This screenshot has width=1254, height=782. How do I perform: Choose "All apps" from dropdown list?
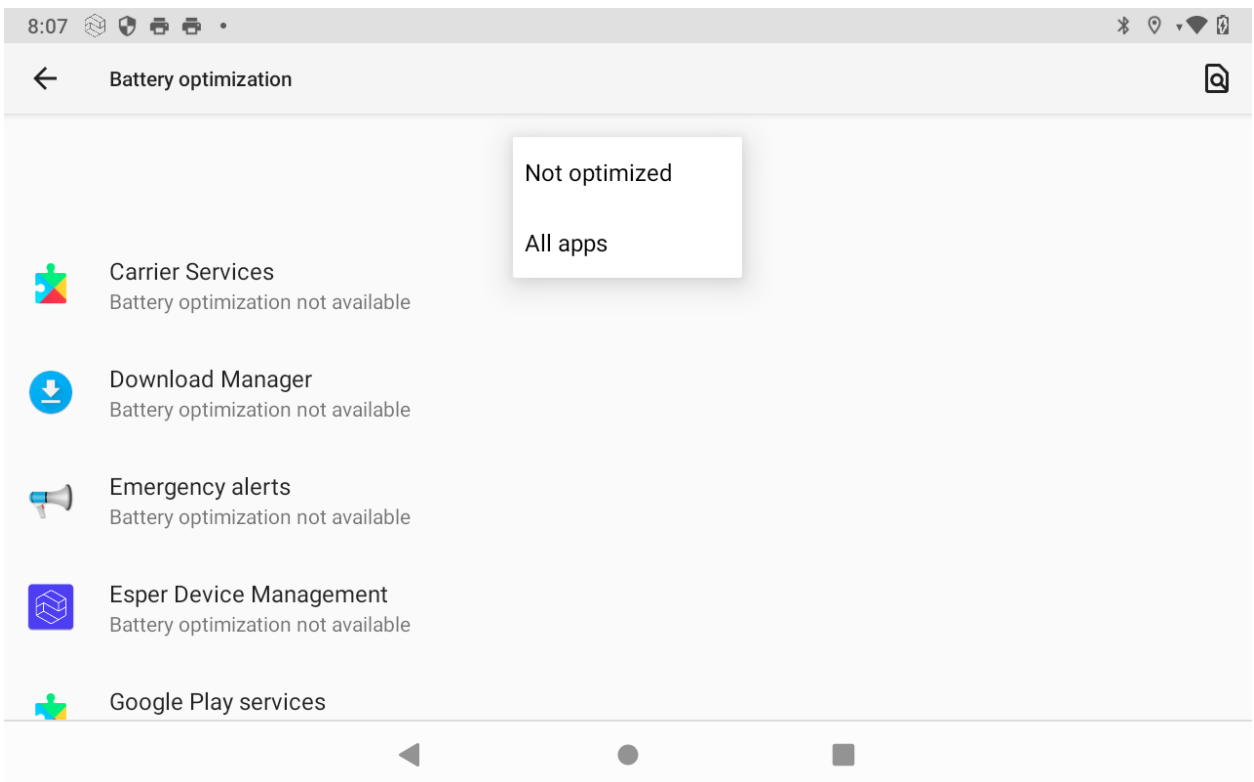point(566,243)
